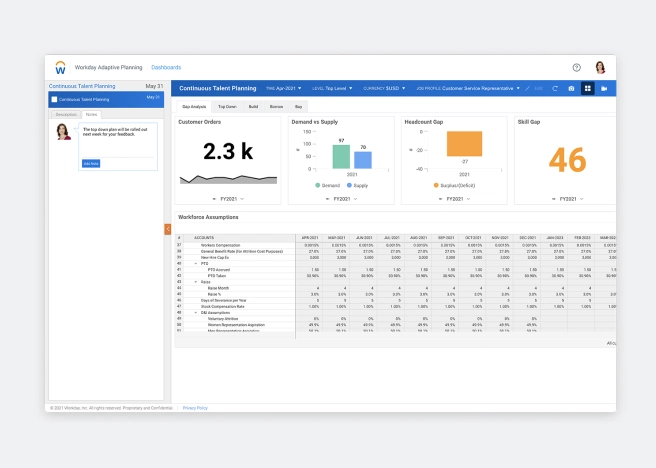Collapse the PTO row group
The width and height of the screenshot is (656, 468).
pyautogui.click(x=195, y=264)
